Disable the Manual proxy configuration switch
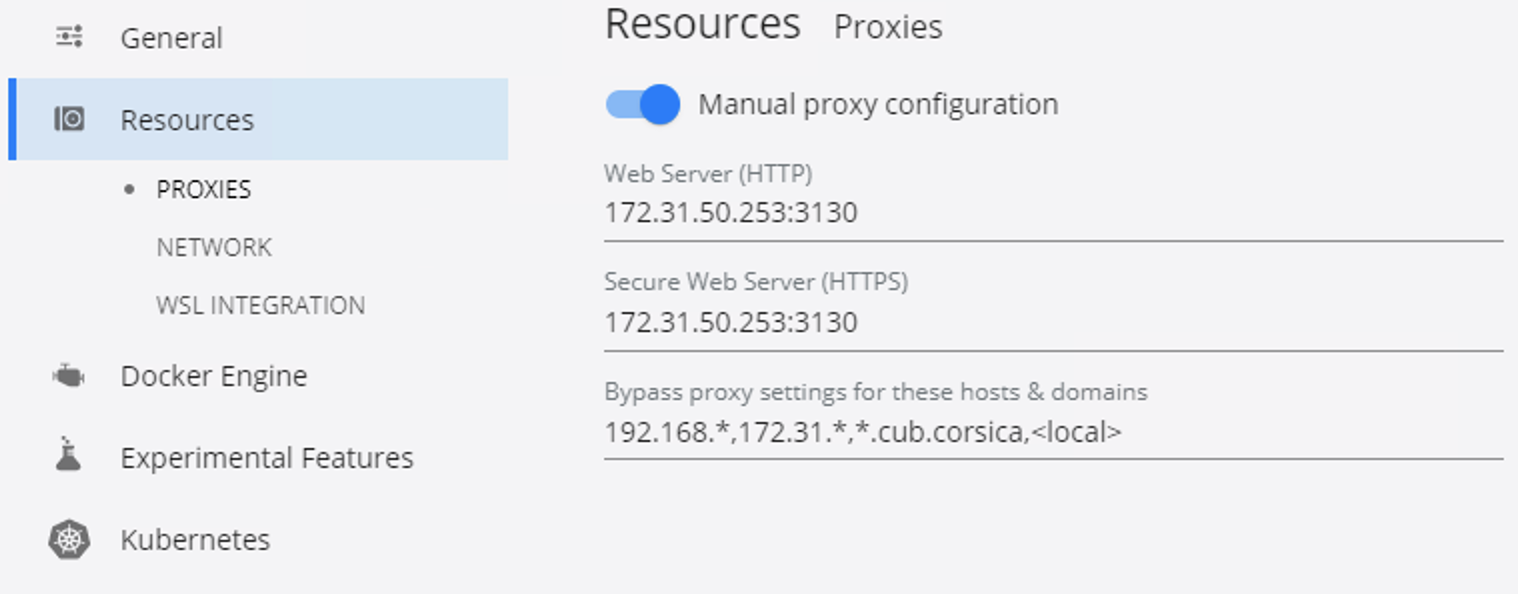 tap(643, 104)
